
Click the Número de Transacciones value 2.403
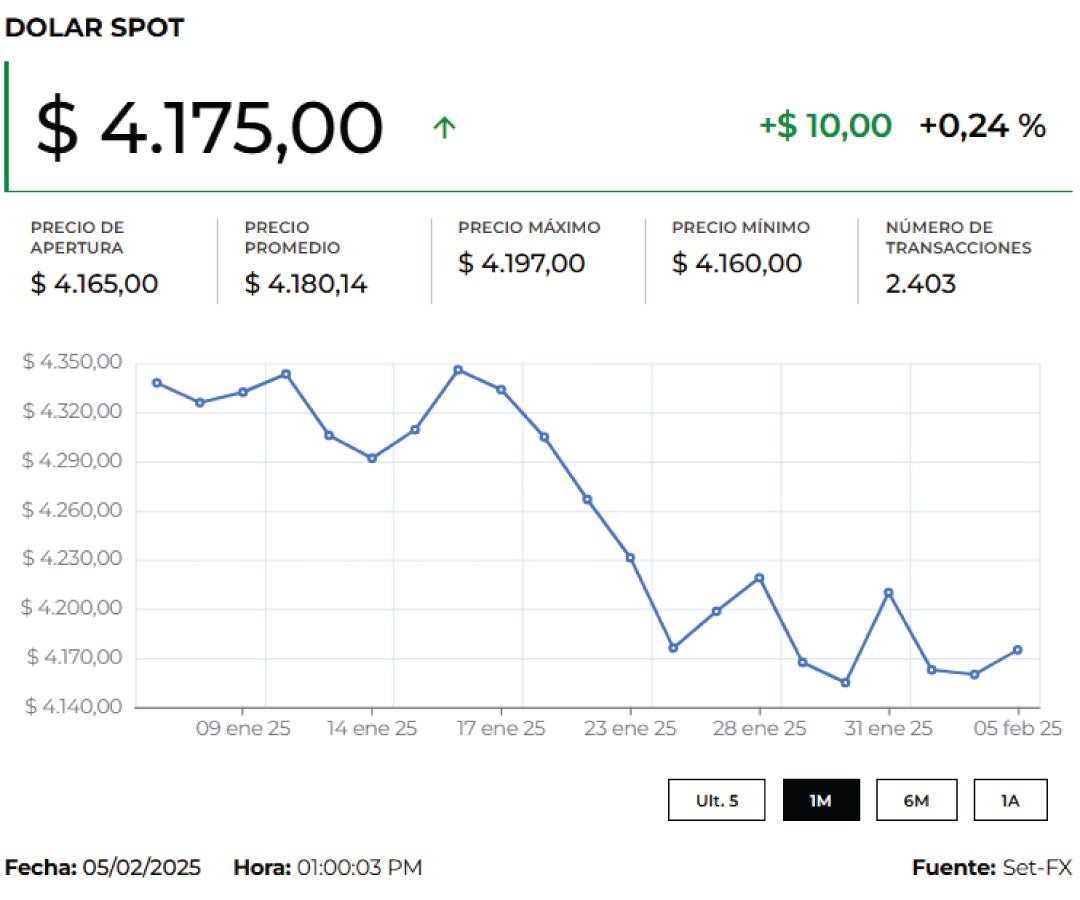tap(920, 284)
